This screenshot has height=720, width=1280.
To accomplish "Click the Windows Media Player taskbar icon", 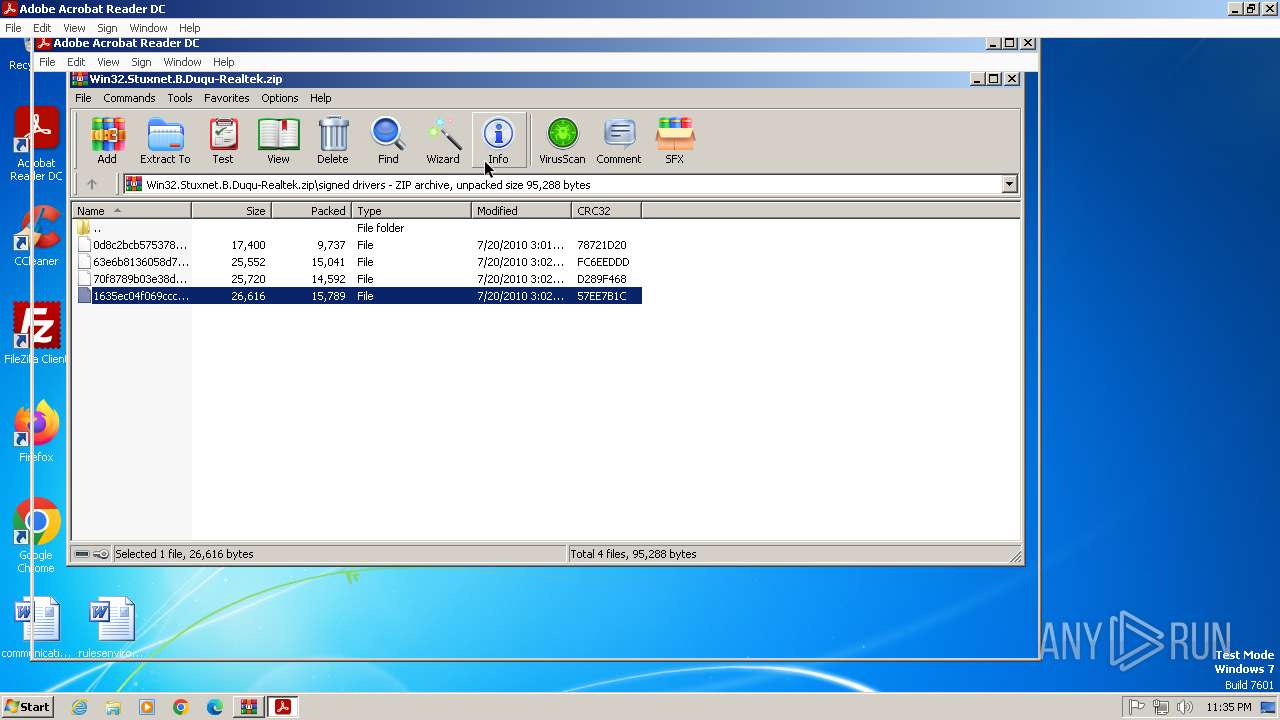I will [147, 707].
